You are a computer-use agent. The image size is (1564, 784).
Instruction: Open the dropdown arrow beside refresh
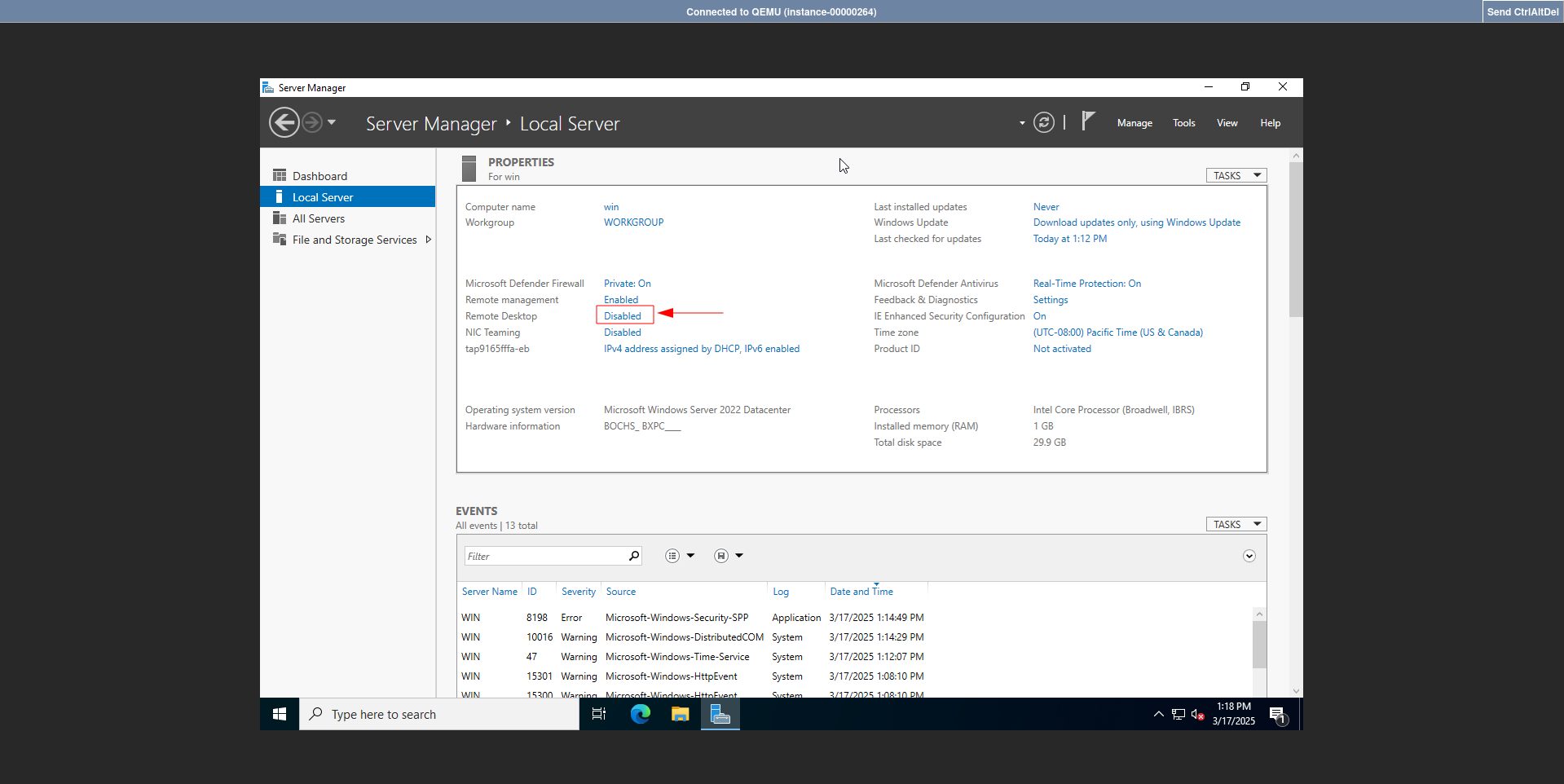click(1022, 123)
